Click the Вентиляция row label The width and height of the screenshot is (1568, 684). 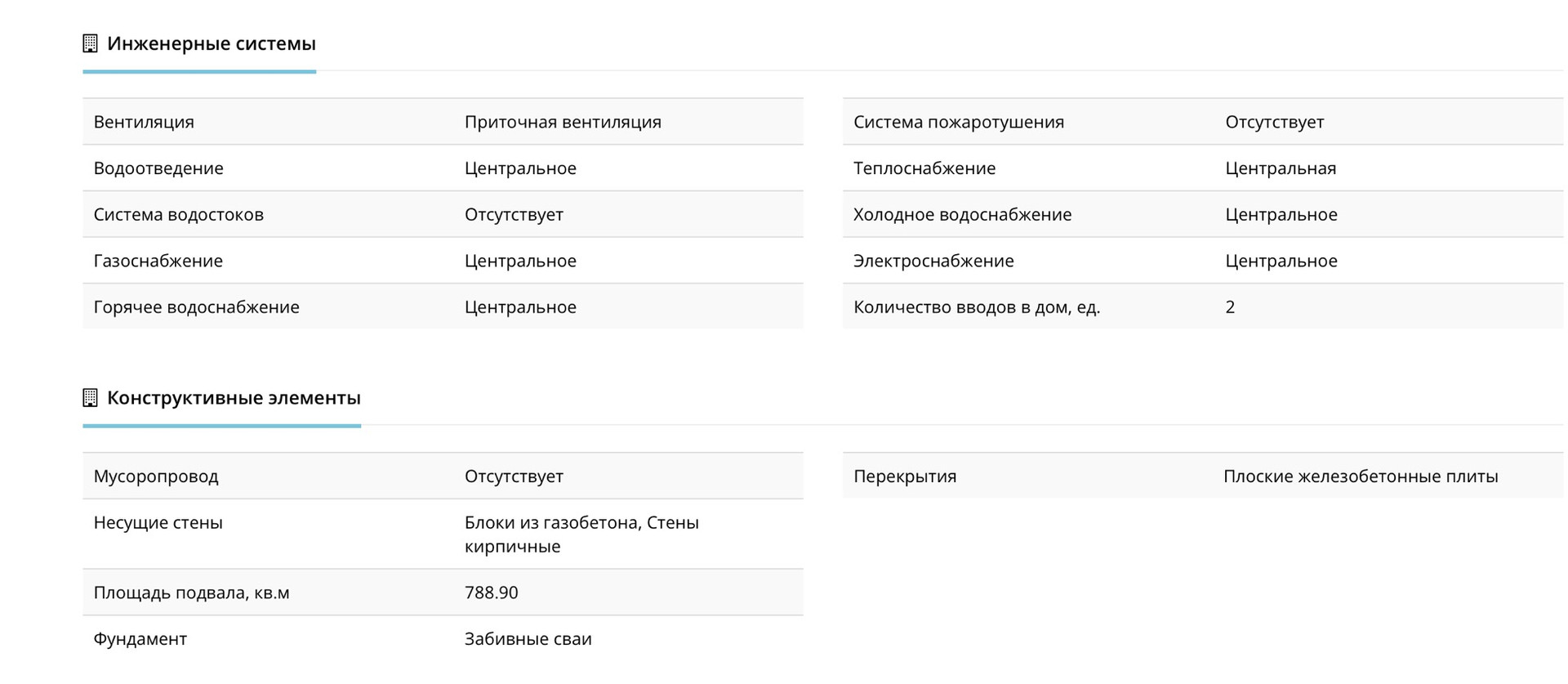pyautogui.click(x=144, y=122)
